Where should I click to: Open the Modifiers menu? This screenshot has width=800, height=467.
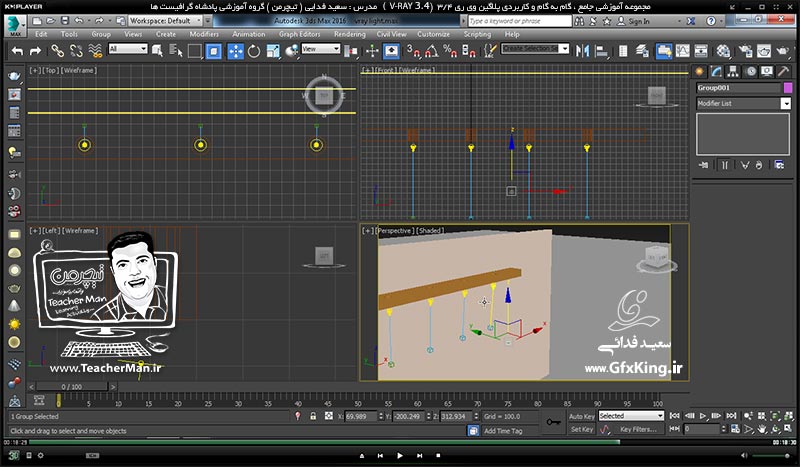tap(204, 34)
